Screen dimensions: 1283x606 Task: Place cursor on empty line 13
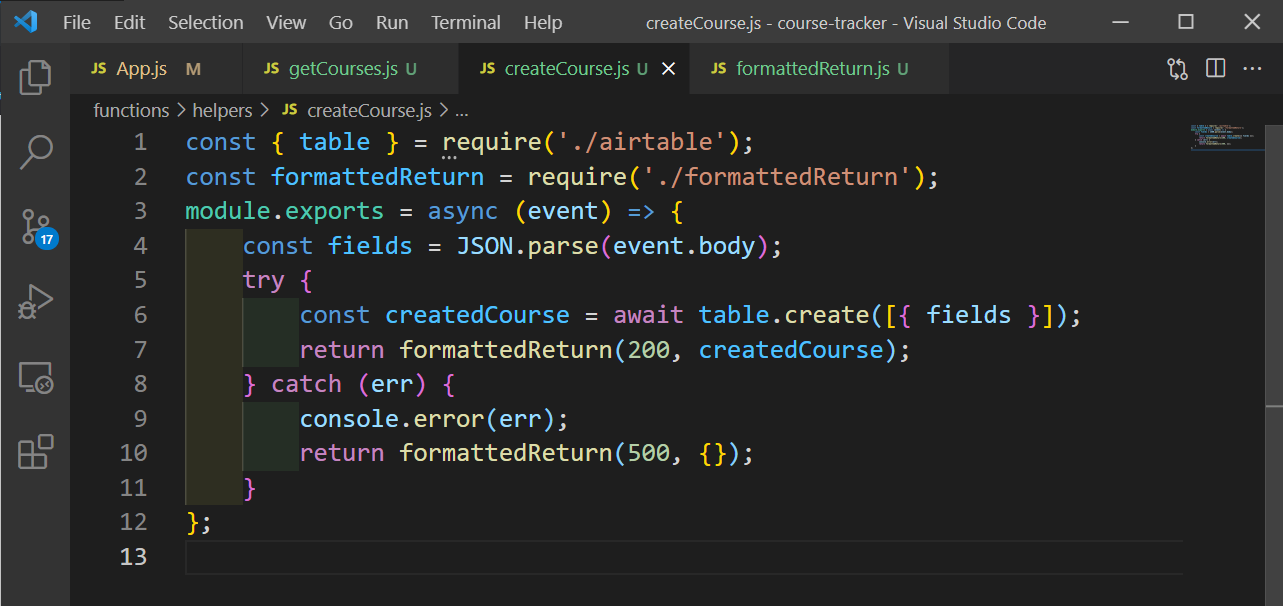pyautogui.click(x=684, y=556)
